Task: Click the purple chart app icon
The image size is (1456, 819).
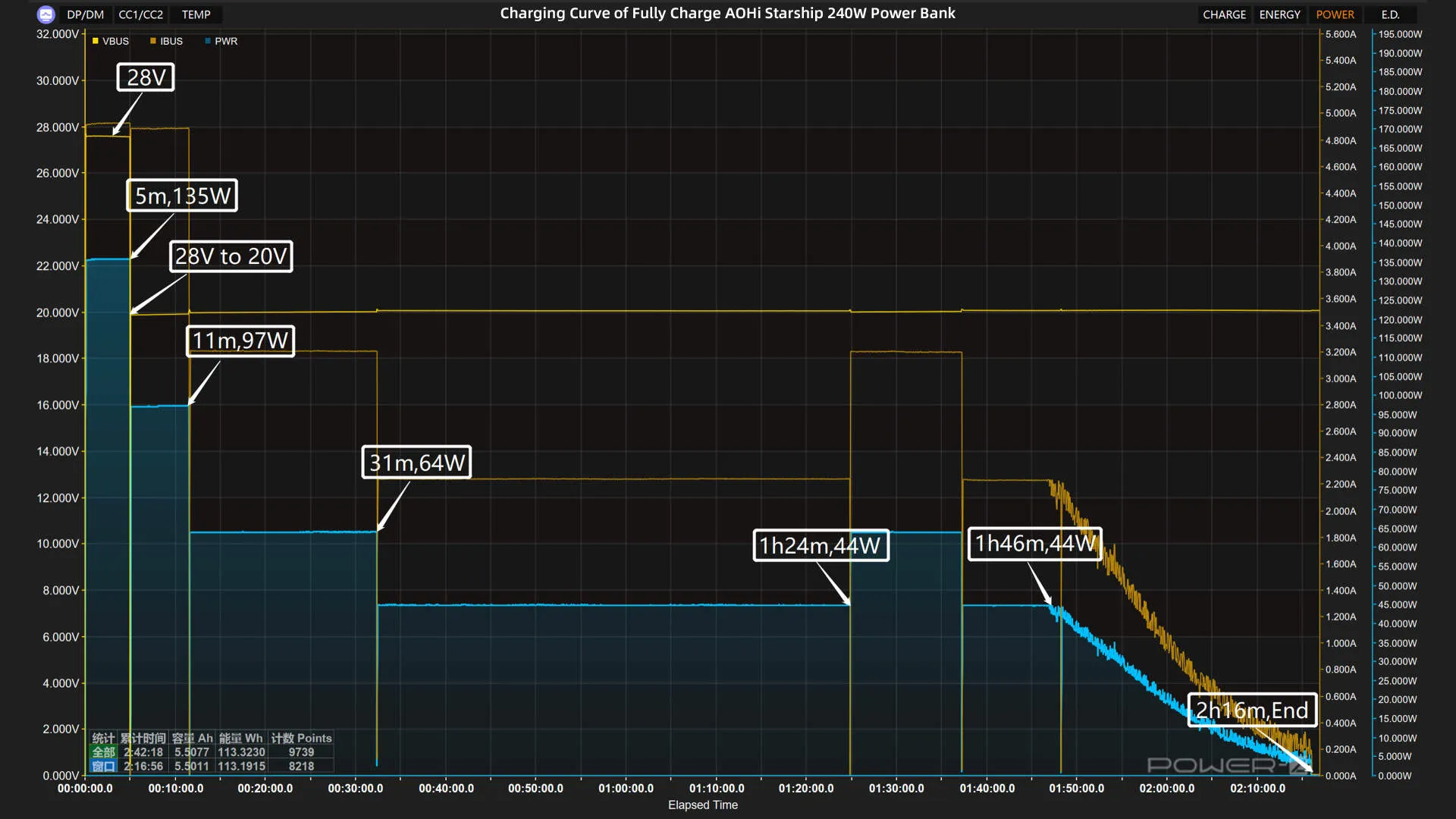Action: (x=46, y=14)
